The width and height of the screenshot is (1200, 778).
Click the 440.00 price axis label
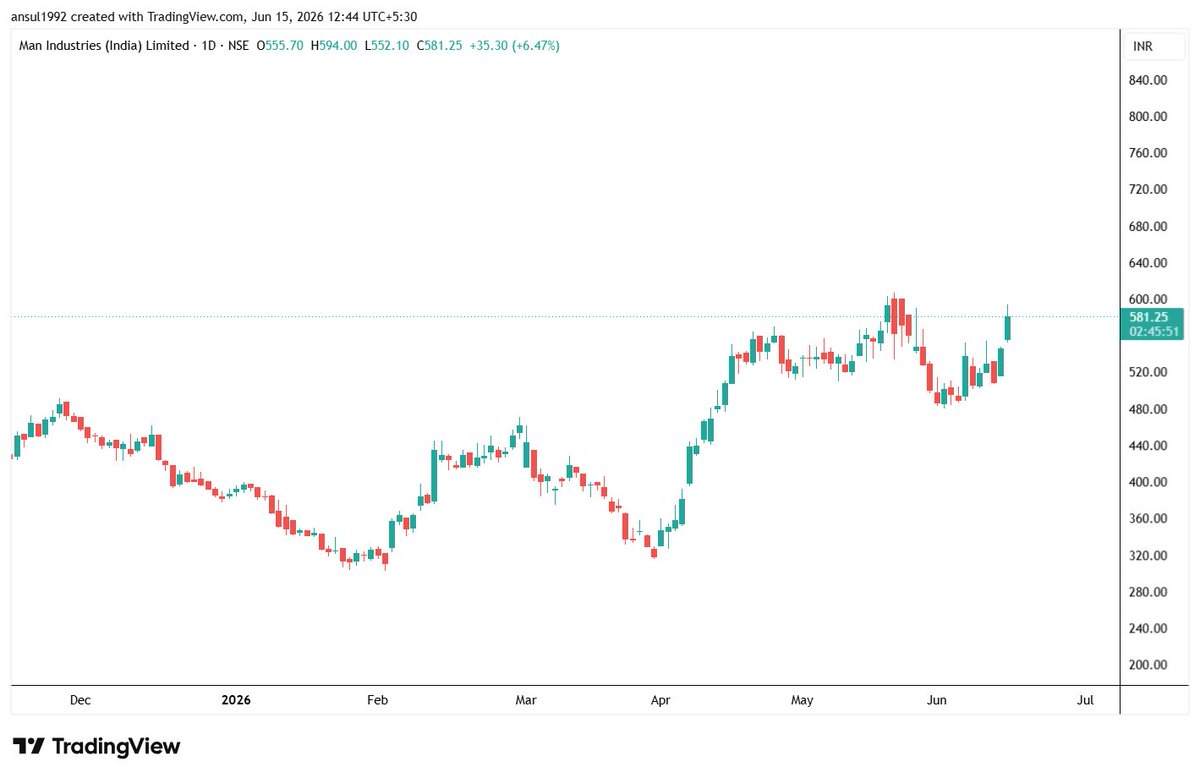click(x=1148, y=445)
